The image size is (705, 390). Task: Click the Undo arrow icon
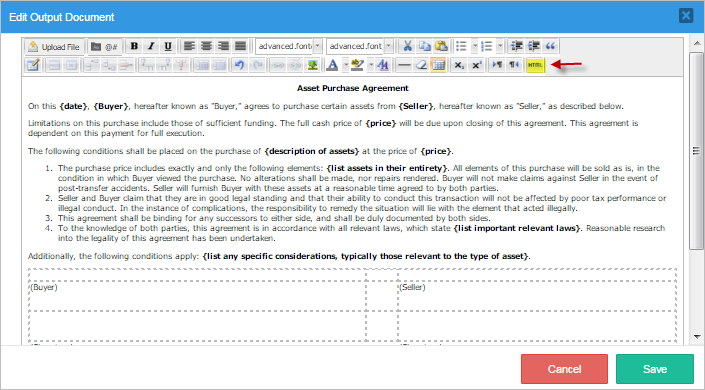239,65
